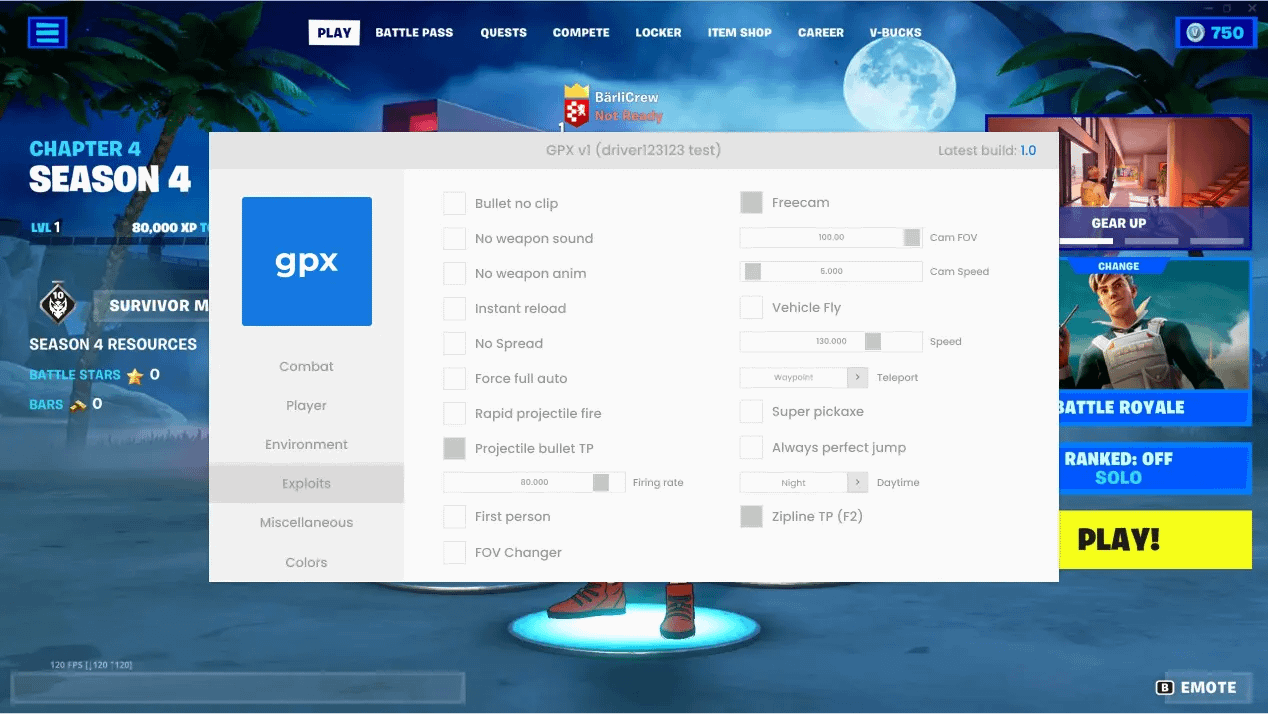Click the B button Emote icon
The image size is (1268, 714).
pos(1165,688)
